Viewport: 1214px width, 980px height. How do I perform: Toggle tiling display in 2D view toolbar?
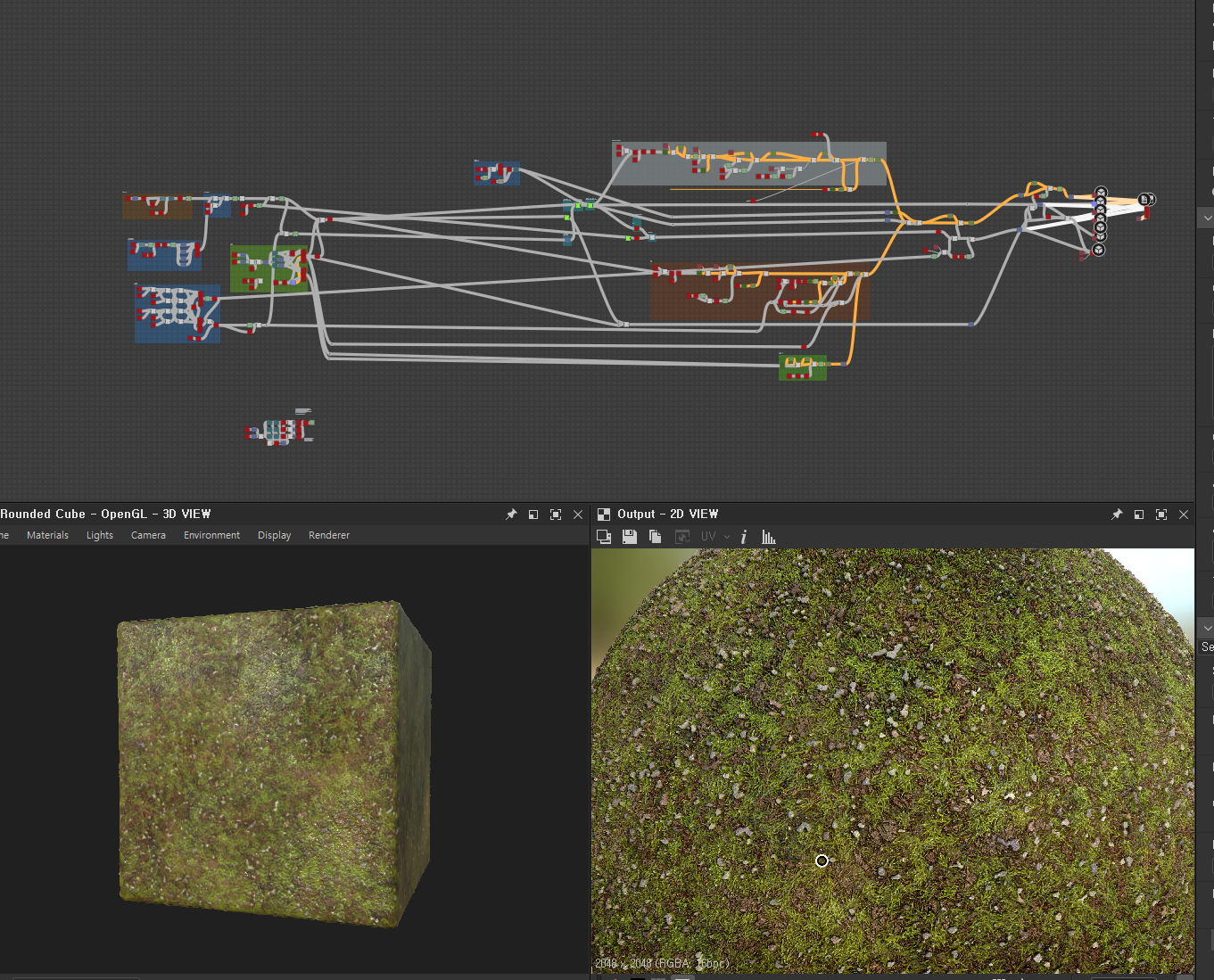[604, 537]
